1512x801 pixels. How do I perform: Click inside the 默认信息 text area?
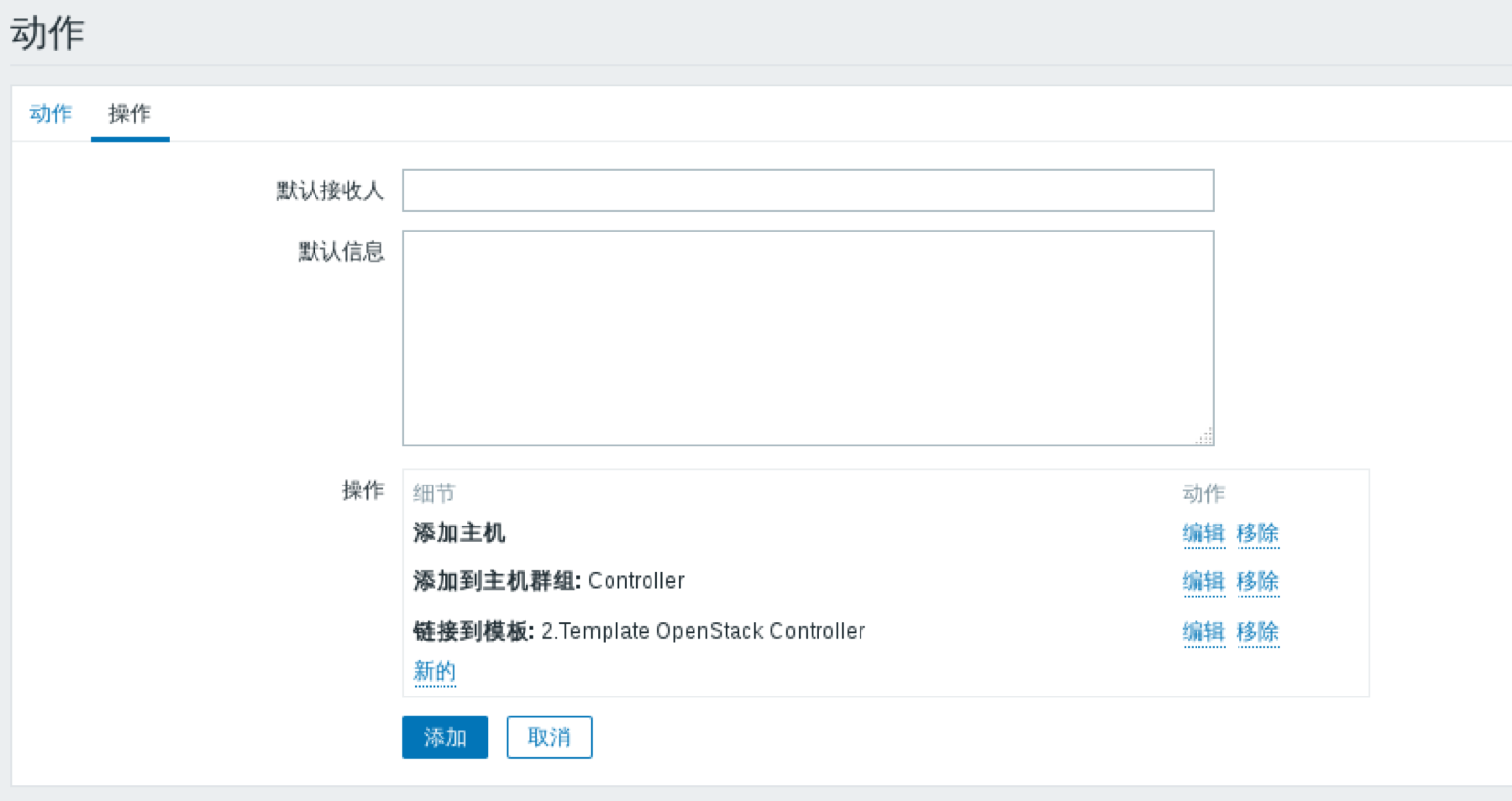[x=808, y=337]
